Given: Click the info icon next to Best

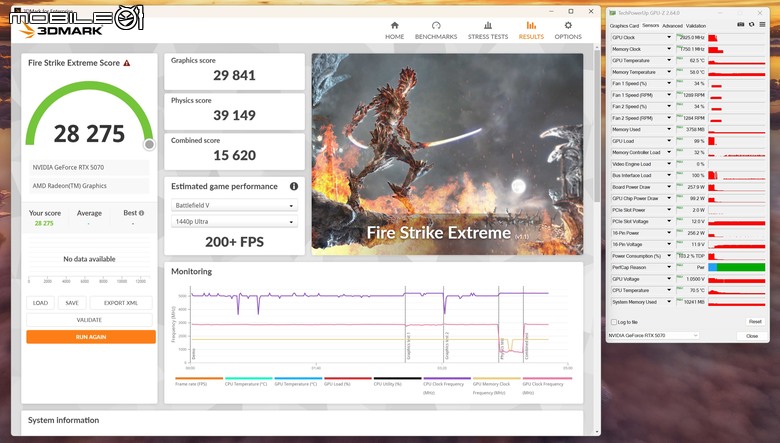Looking at the screenshot, I should coord(141,213).
